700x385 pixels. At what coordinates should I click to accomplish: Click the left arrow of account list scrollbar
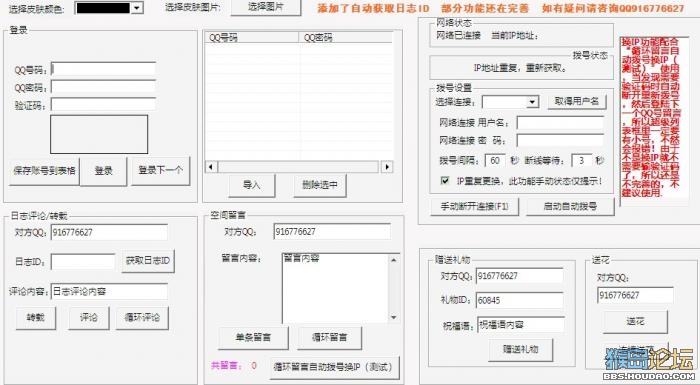[211, 167]
